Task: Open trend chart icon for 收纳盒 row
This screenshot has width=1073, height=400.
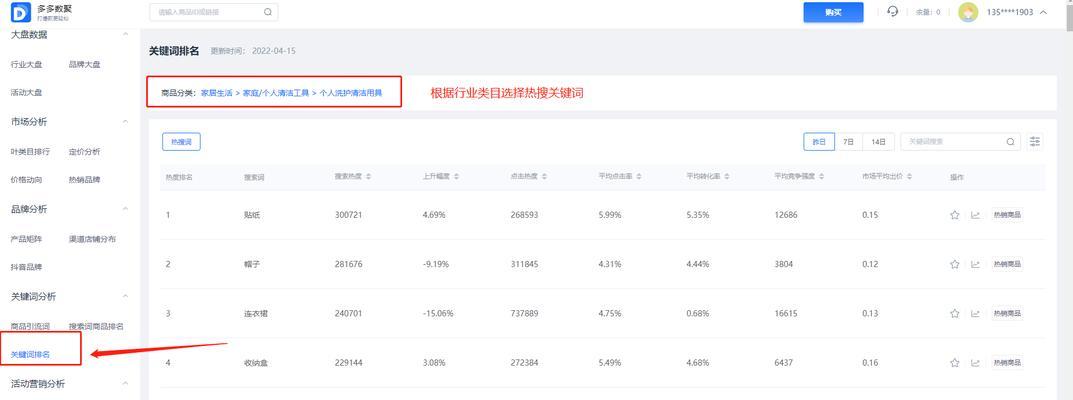Action: coord(975,362)
